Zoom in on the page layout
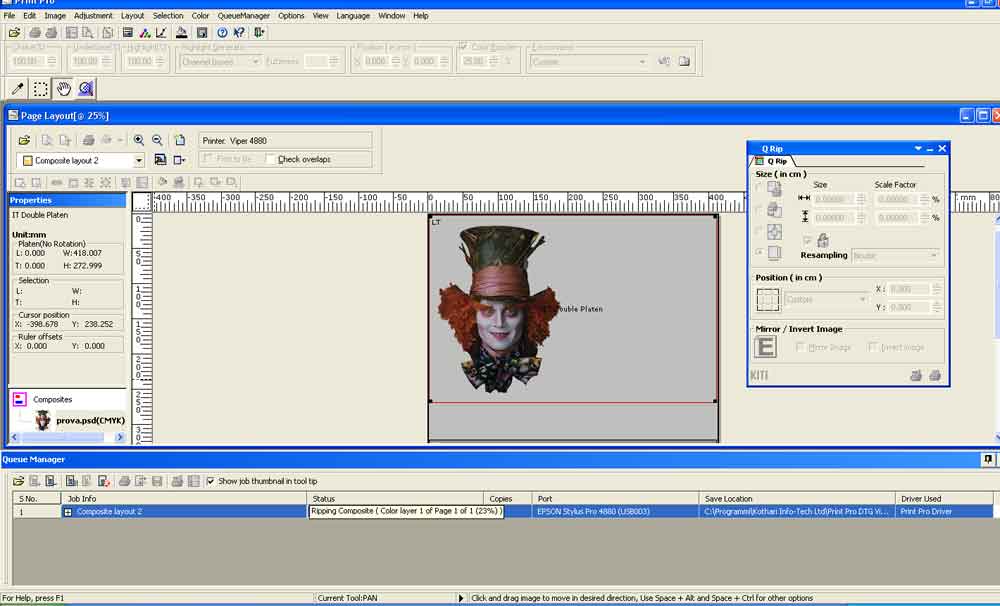Viewport: 1000px width, 606px height. [x=138, y=140]
